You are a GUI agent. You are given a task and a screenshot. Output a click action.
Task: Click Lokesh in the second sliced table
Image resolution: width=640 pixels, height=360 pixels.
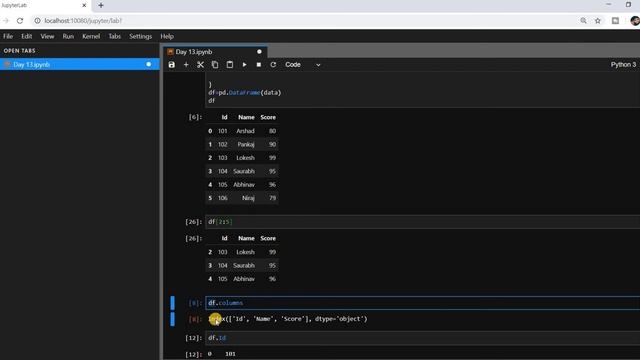click(245, 252)
